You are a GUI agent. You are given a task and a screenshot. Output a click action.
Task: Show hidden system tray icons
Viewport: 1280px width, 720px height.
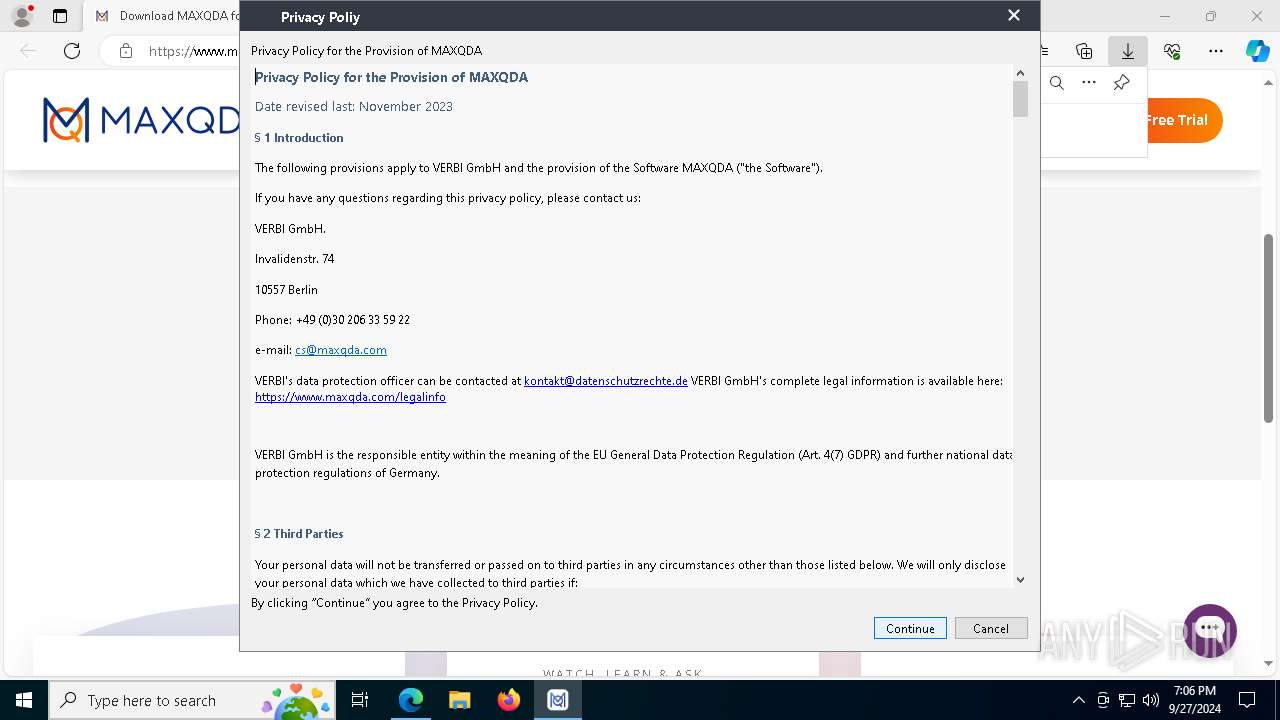click(1078, 700)
